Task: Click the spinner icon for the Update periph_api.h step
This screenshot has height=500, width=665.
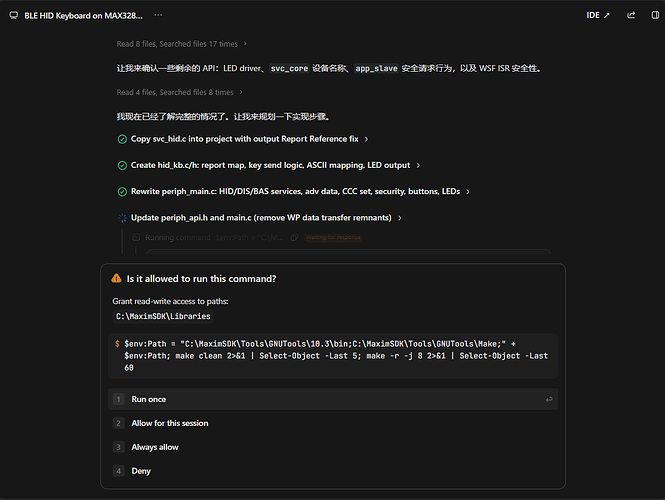Action: (x=122, y=218)
